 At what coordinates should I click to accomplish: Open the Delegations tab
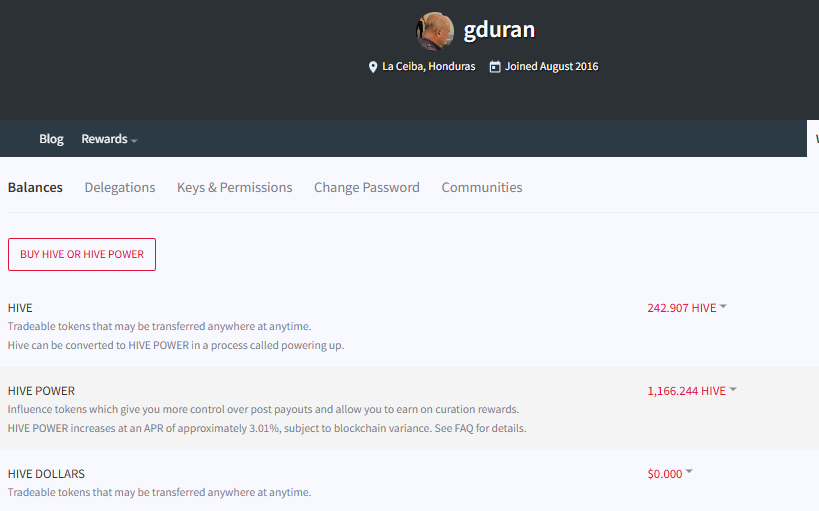tap(120, 187)
